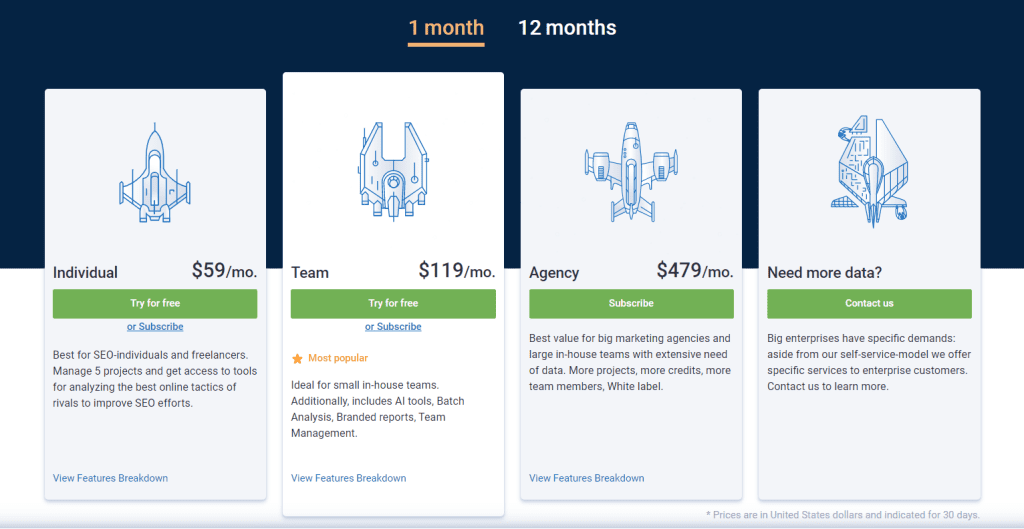Click the Agency plan spaceship icon
Screen dimensions: 1024x529
[x=631, y=172]
